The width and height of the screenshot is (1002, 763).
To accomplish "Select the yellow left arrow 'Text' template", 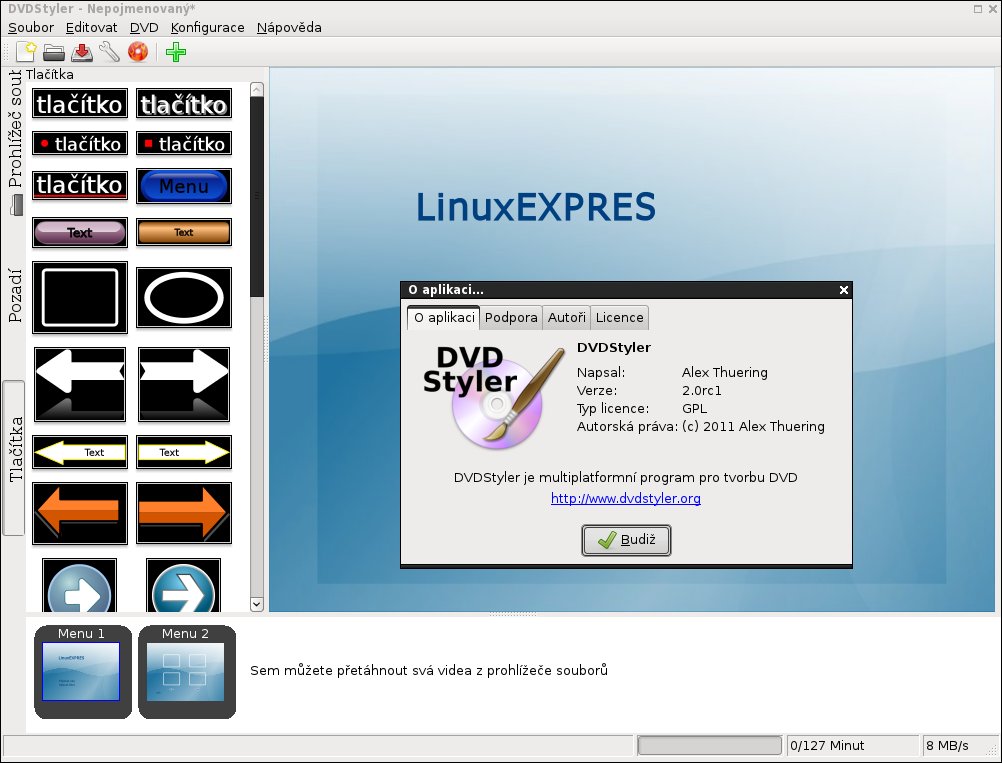I will tap(80, 452).
